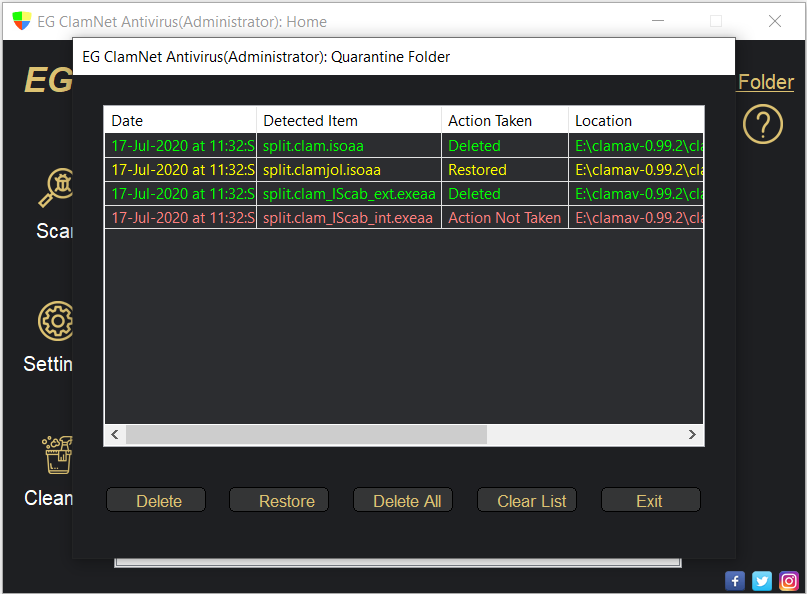
Task: Click the Clean label in Home window
Action: pos(48,498)
